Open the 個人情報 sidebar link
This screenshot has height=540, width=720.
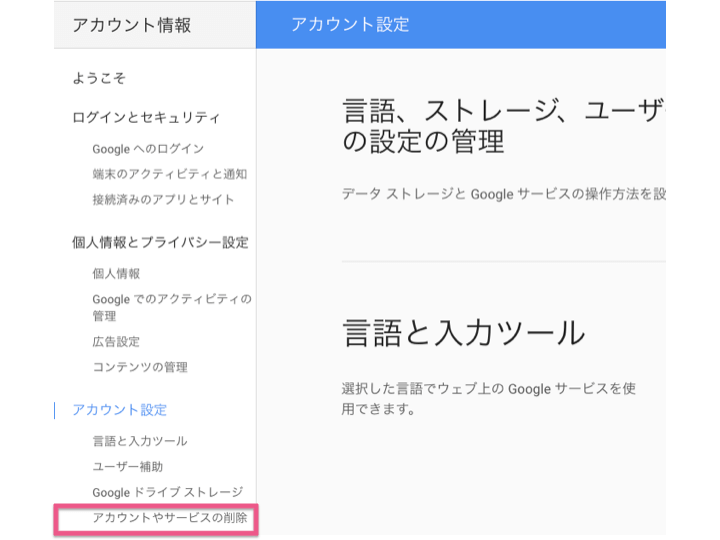pyautogui.click(x=116, y=274)
